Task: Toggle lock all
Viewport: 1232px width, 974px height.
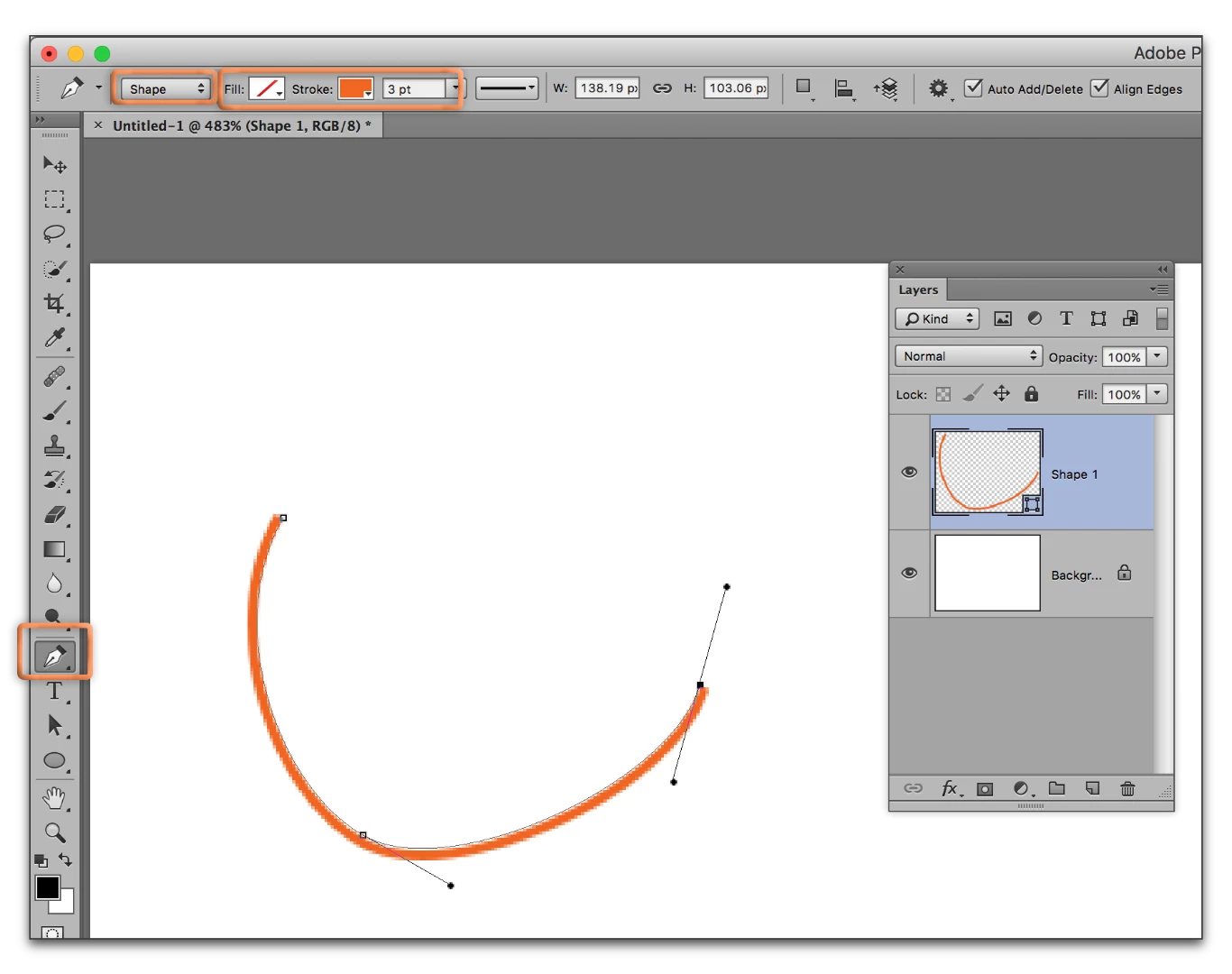Action: pyautogui.click(x=1031, y=393)
